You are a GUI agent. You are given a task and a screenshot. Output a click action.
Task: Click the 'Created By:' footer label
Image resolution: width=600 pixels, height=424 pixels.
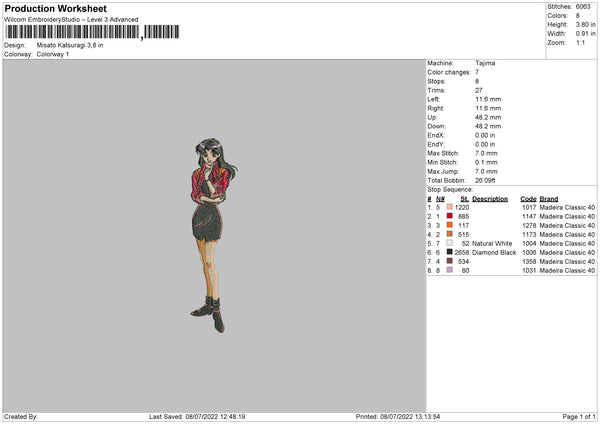21,417
